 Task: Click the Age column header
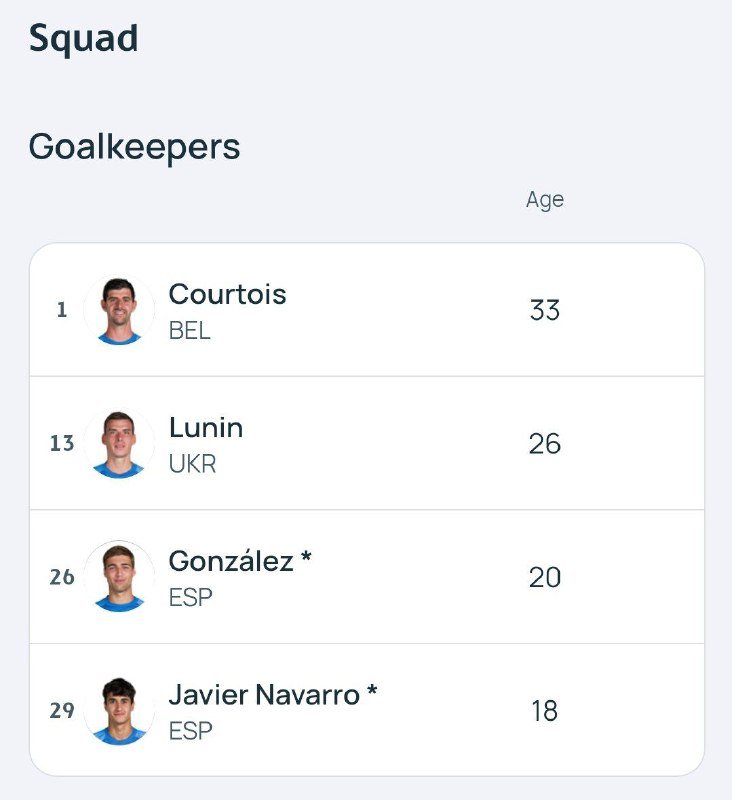point(545,200)
